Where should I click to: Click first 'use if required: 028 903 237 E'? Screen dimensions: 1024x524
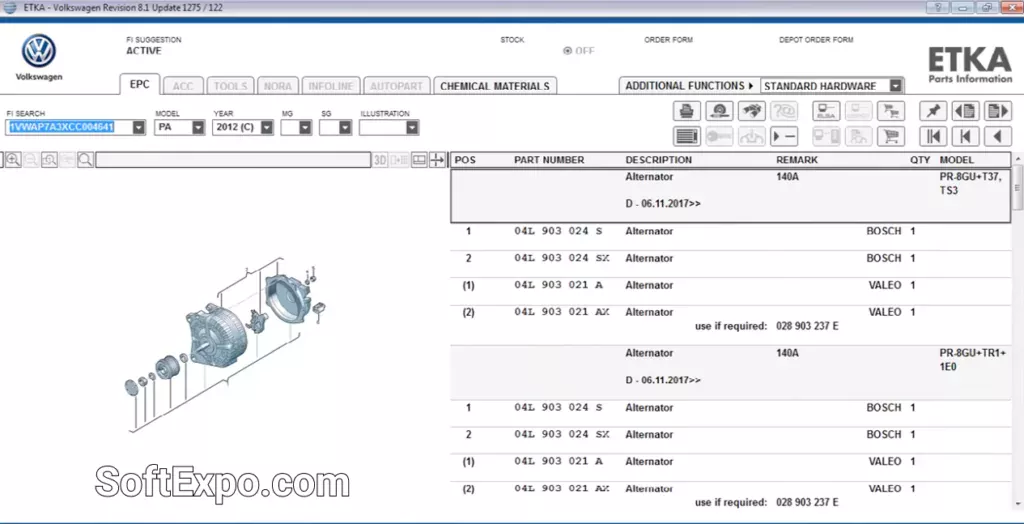(767, 326)
